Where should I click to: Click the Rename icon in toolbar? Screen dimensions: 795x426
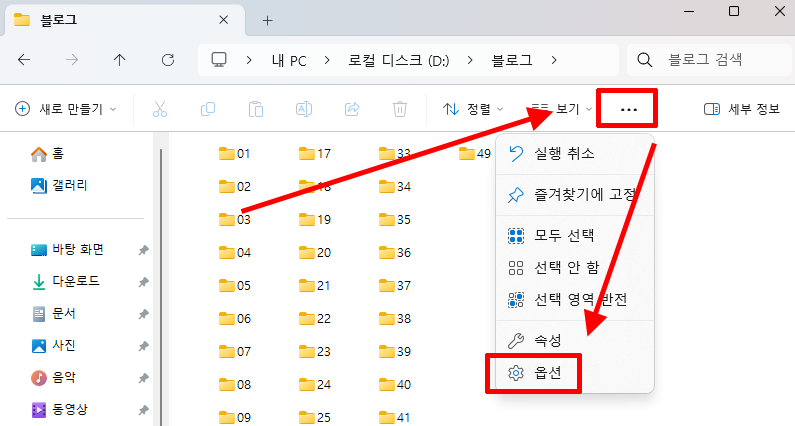(x=304, y=109)
